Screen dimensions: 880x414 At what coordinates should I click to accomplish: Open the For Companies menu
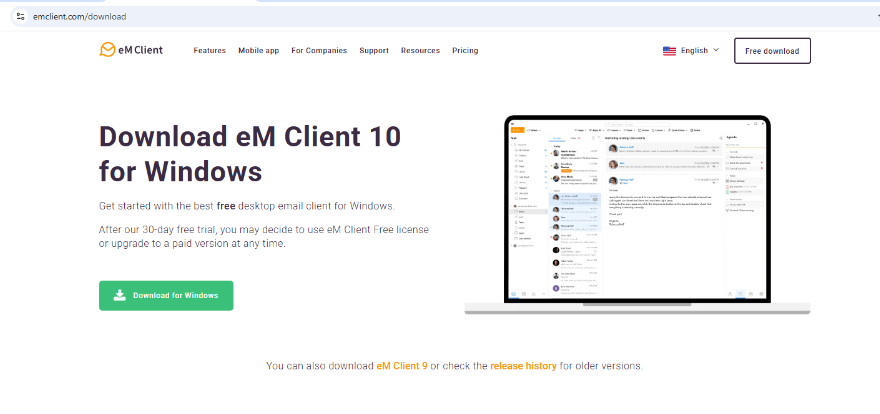(319, 50)
